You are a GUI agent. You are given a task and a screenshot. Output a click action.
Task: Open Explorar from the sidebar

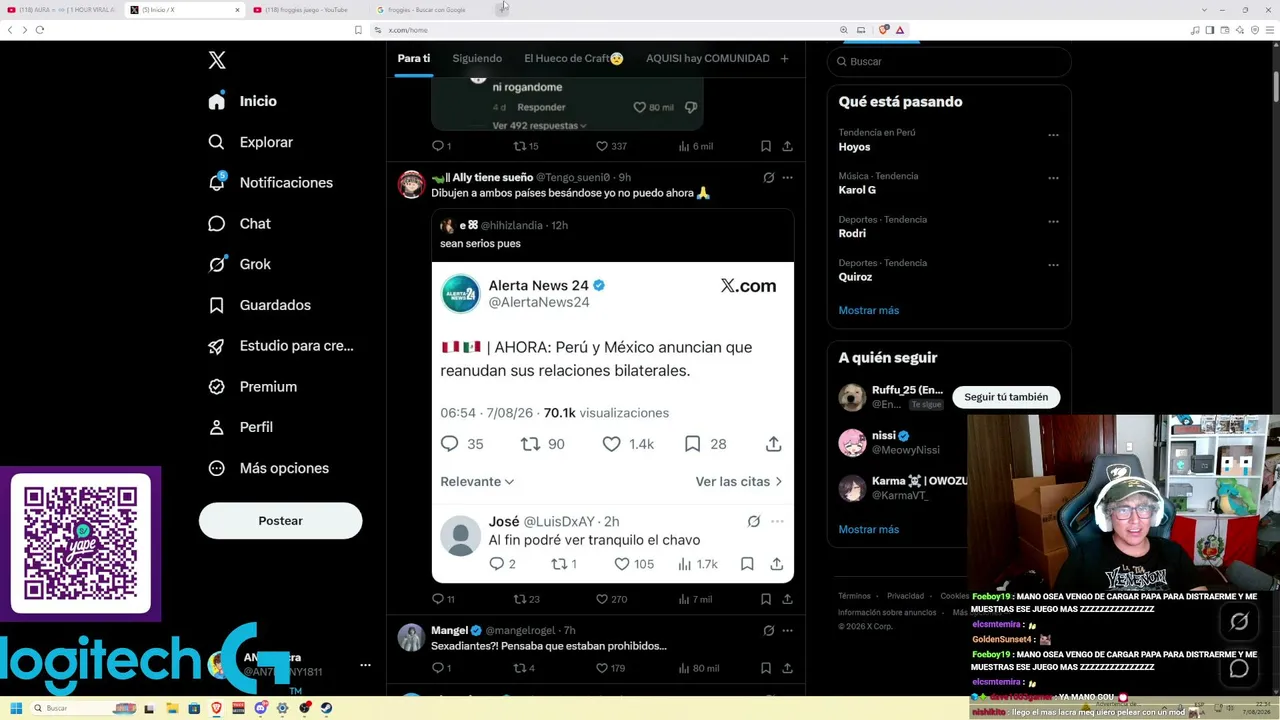[x=251, y=142]
